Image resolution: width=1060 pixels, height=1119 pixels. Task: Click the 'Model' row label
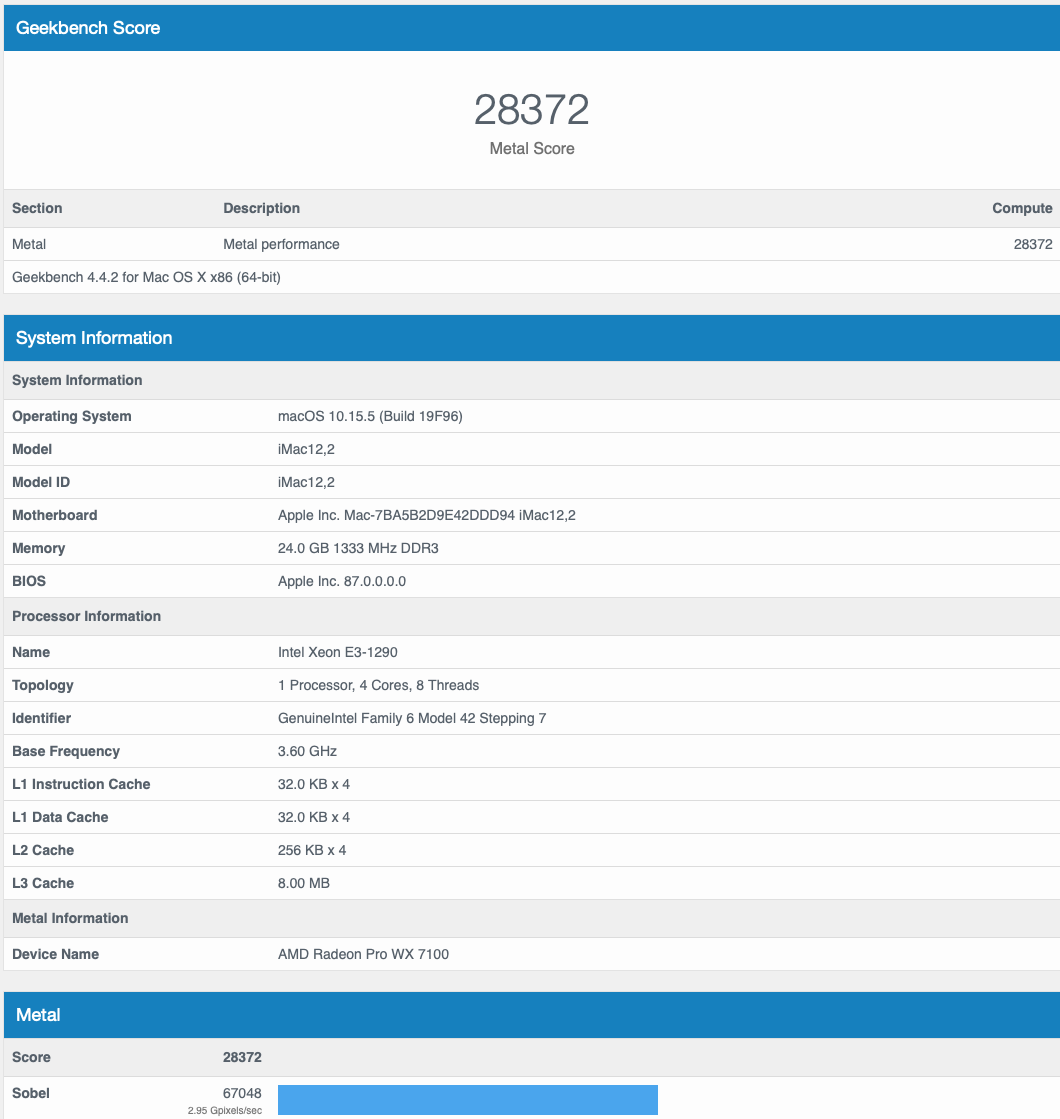pos(31,449)
